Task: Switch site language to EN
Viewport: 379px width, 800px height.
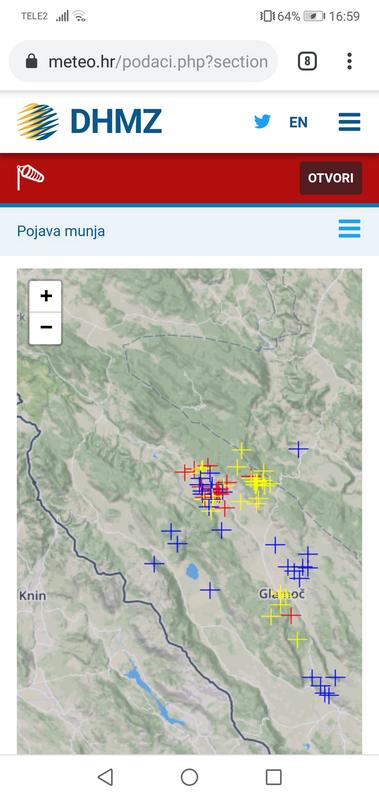Action: tap(298, 122)
